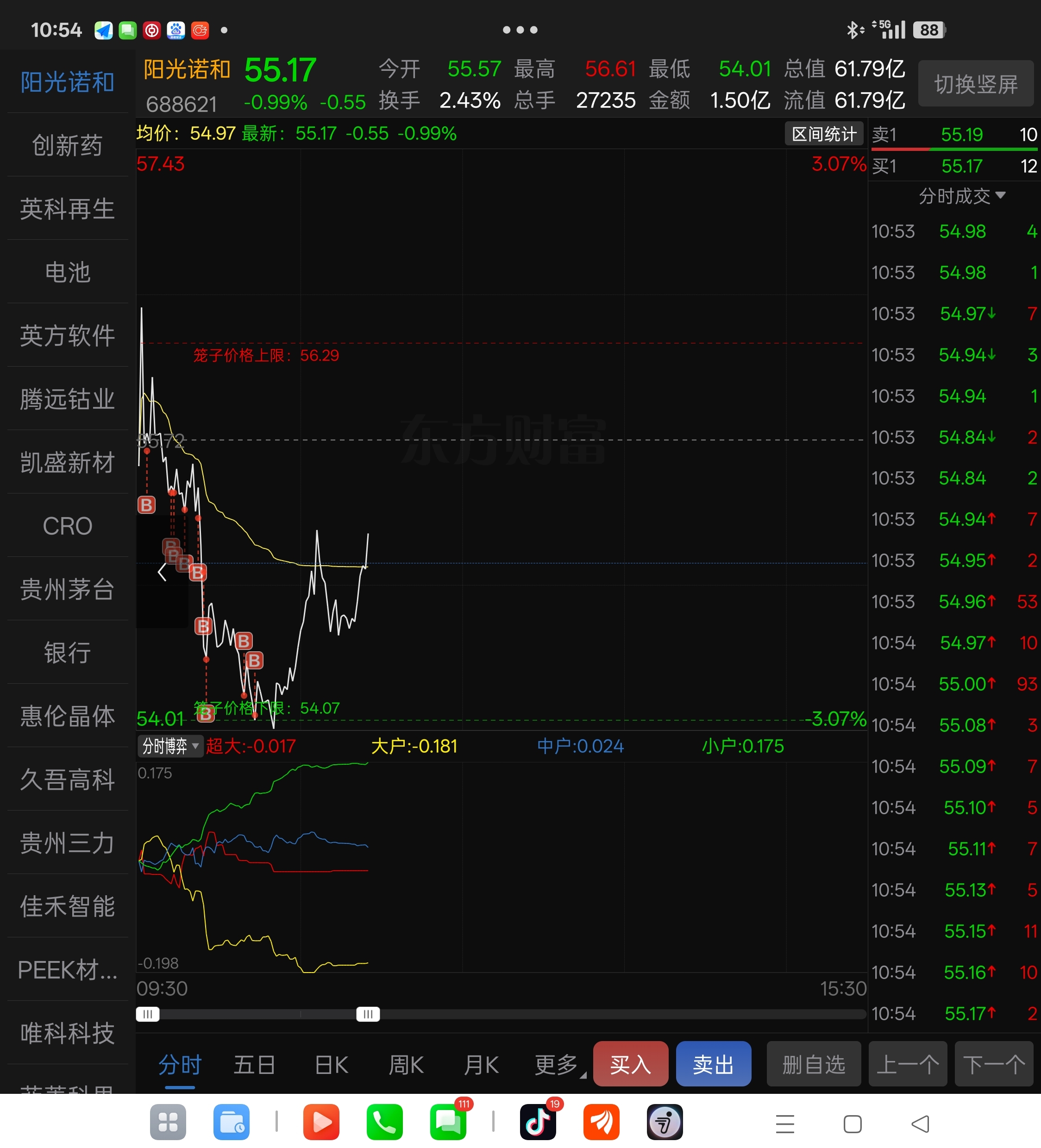
Task: Switch to the 日K tab
Action: (x=332, y=1064)
